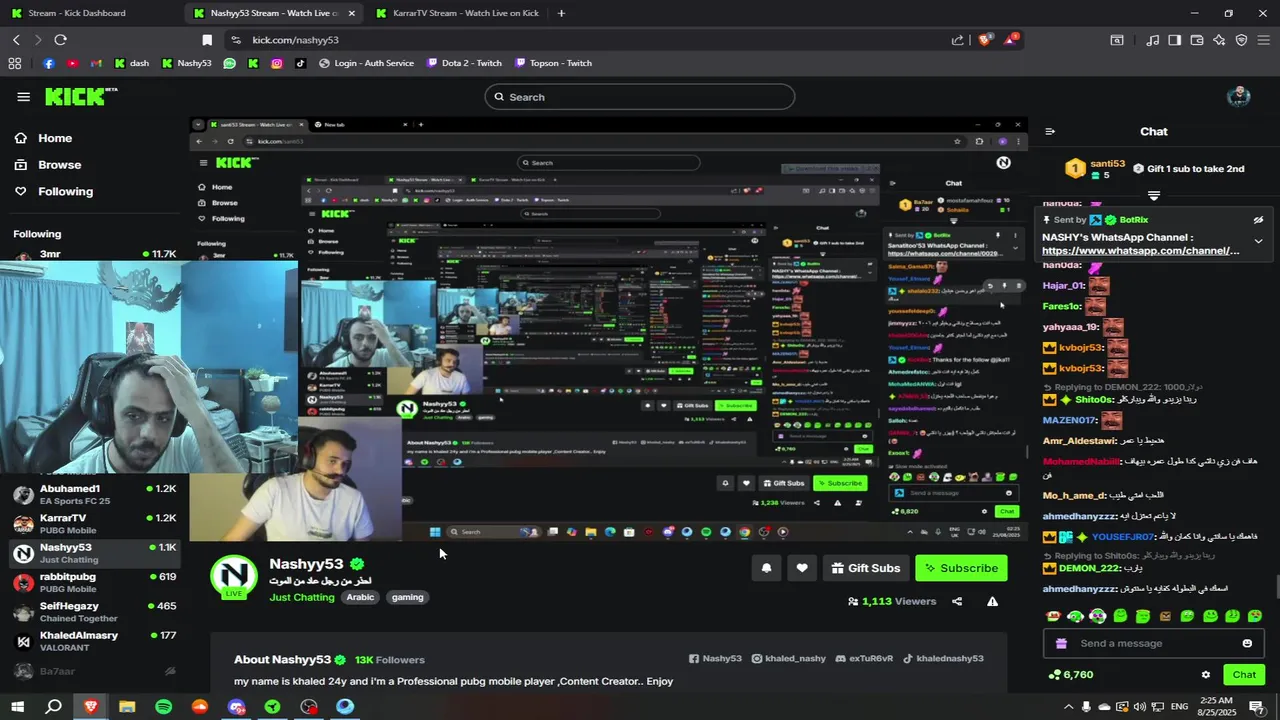Screen dimensions: 1280x720
Task: Hide the pinned BotRix message
Action: [1258, 220]
